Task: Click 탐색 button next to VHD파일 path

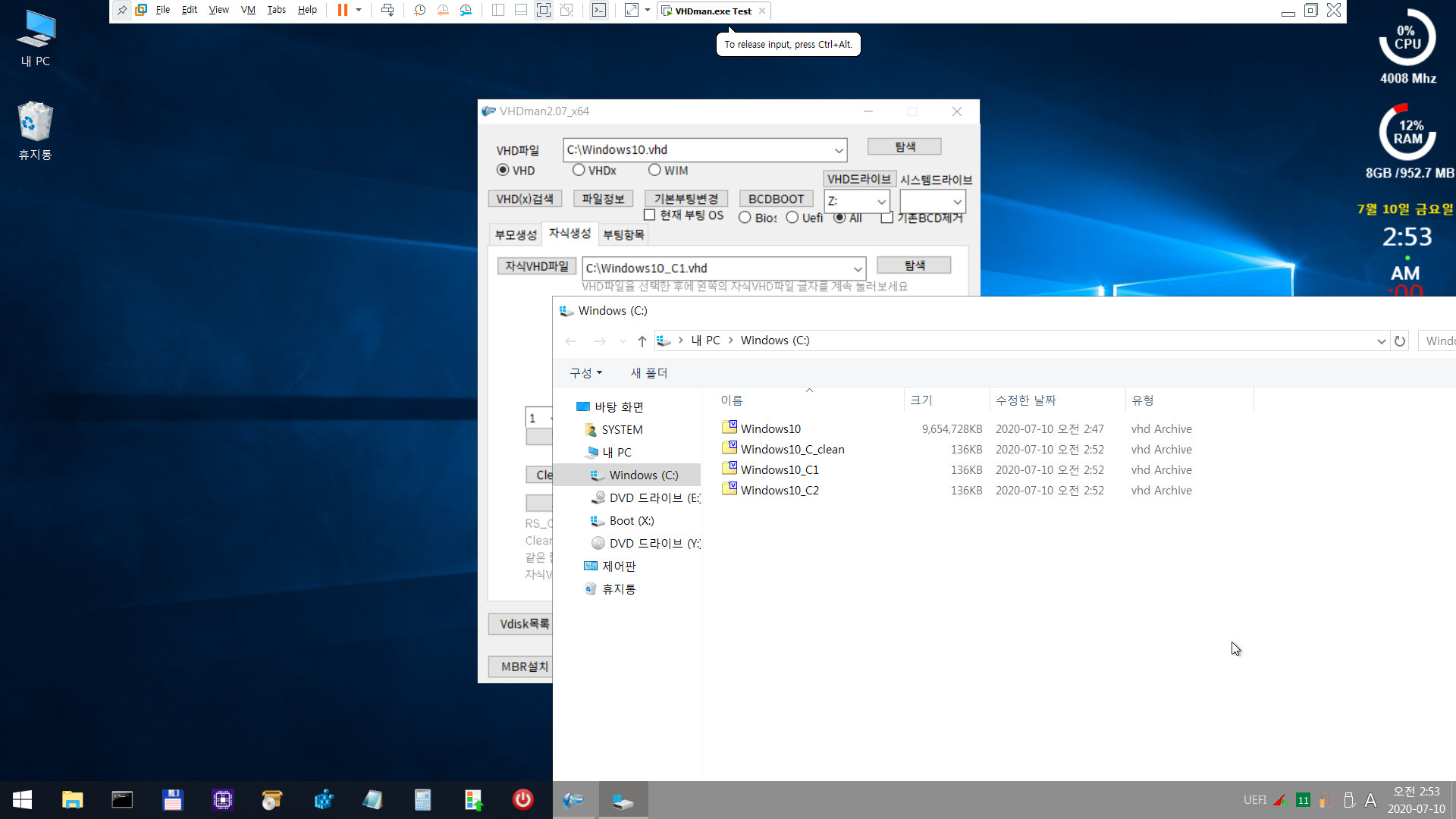Action: point(905,146)
